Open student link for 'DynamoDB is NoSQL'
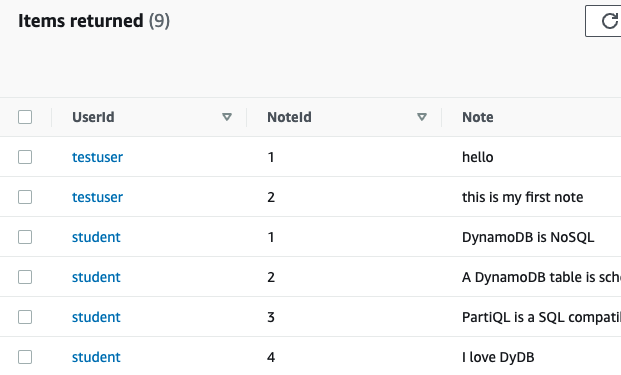Image resolution: width=621 pixels, height=375 pixels. point(96,237)
